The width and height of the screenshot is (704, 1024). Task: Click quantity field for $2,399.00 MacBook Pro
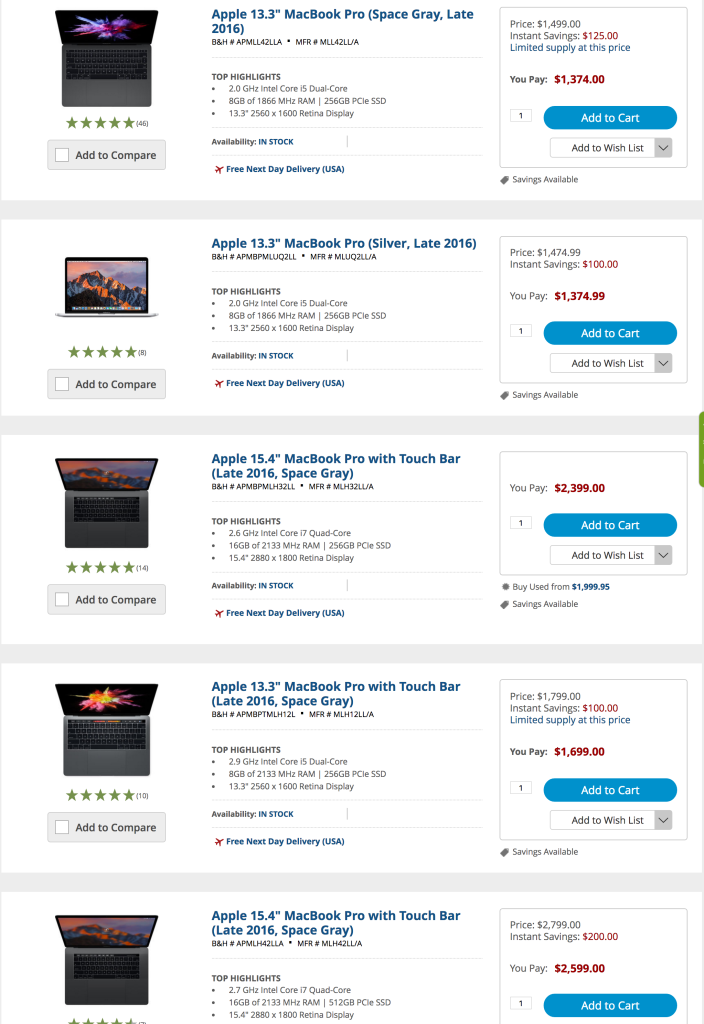coord(520,523)
